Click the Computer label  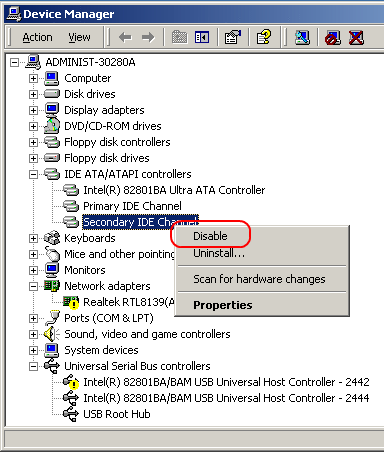pyautogui.click(x=88, y=78)
